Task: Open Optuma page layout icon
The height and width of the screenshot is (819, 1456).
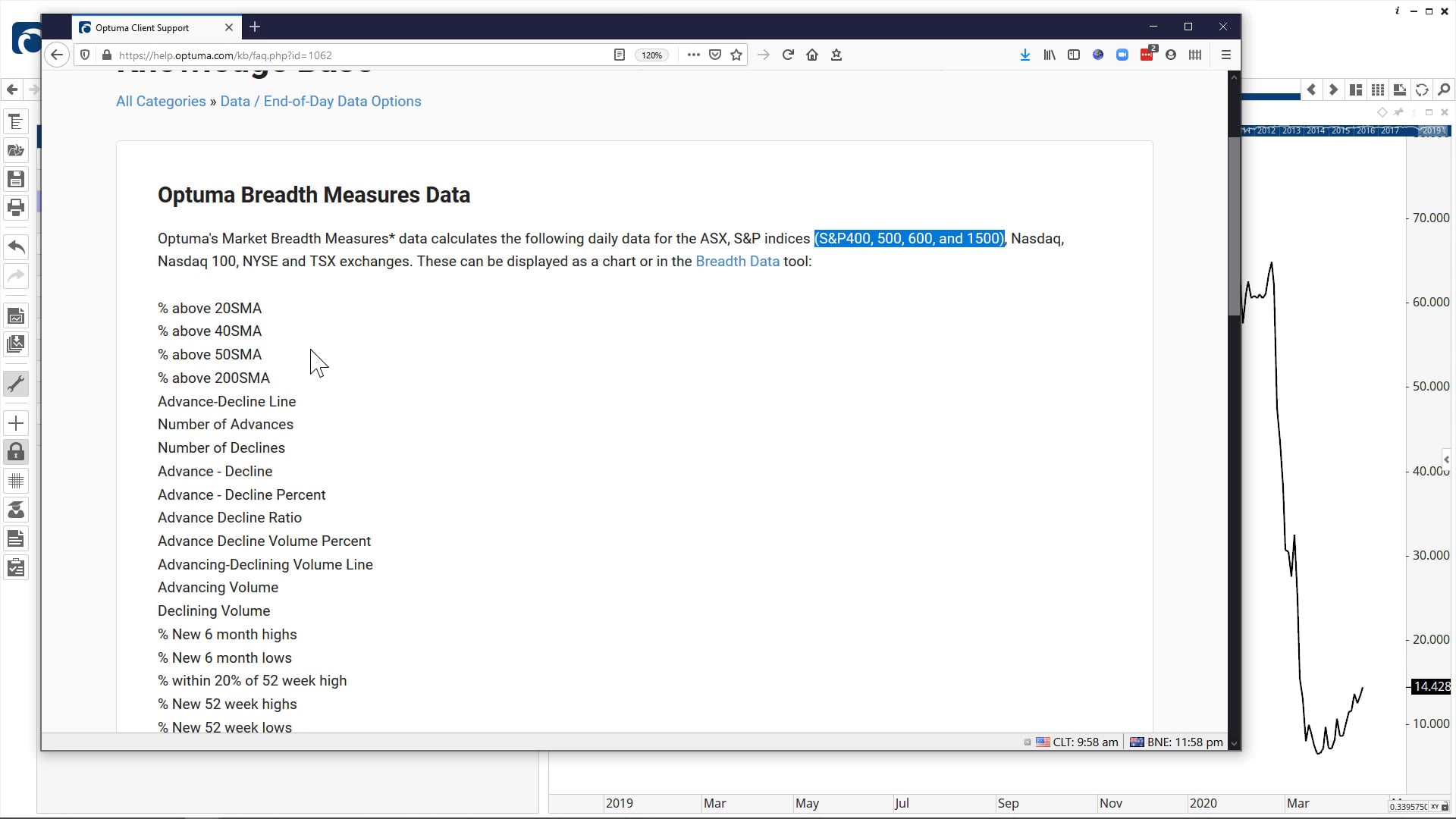Action: click(x=1356, y=89)
